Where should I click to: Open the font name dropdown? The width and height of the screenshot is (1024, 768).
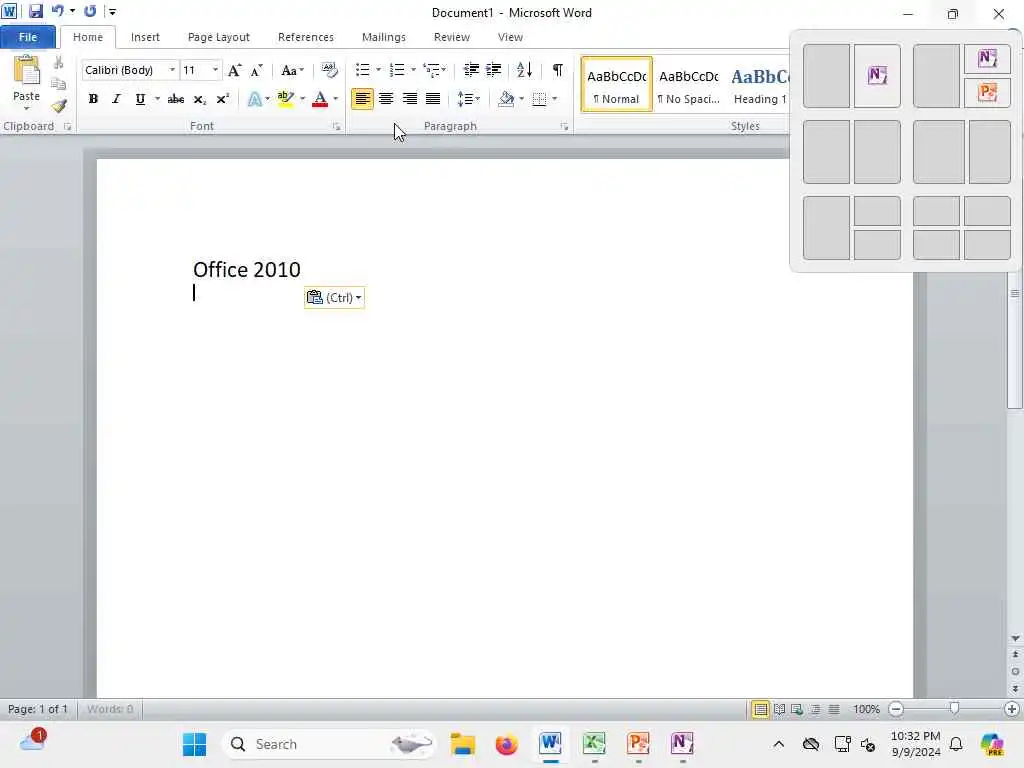[x=172, y=70]
